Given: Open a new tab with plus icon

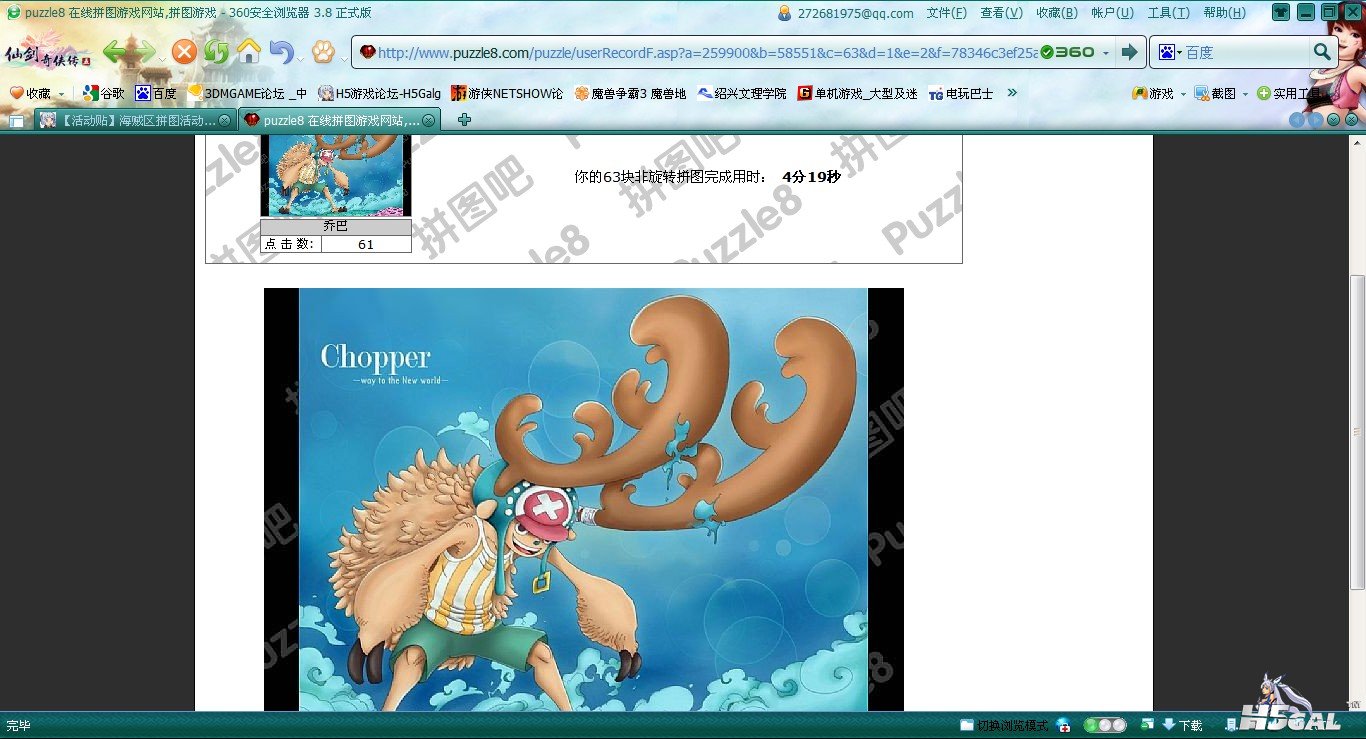Looking at the screenshot, I should point(464,120).
